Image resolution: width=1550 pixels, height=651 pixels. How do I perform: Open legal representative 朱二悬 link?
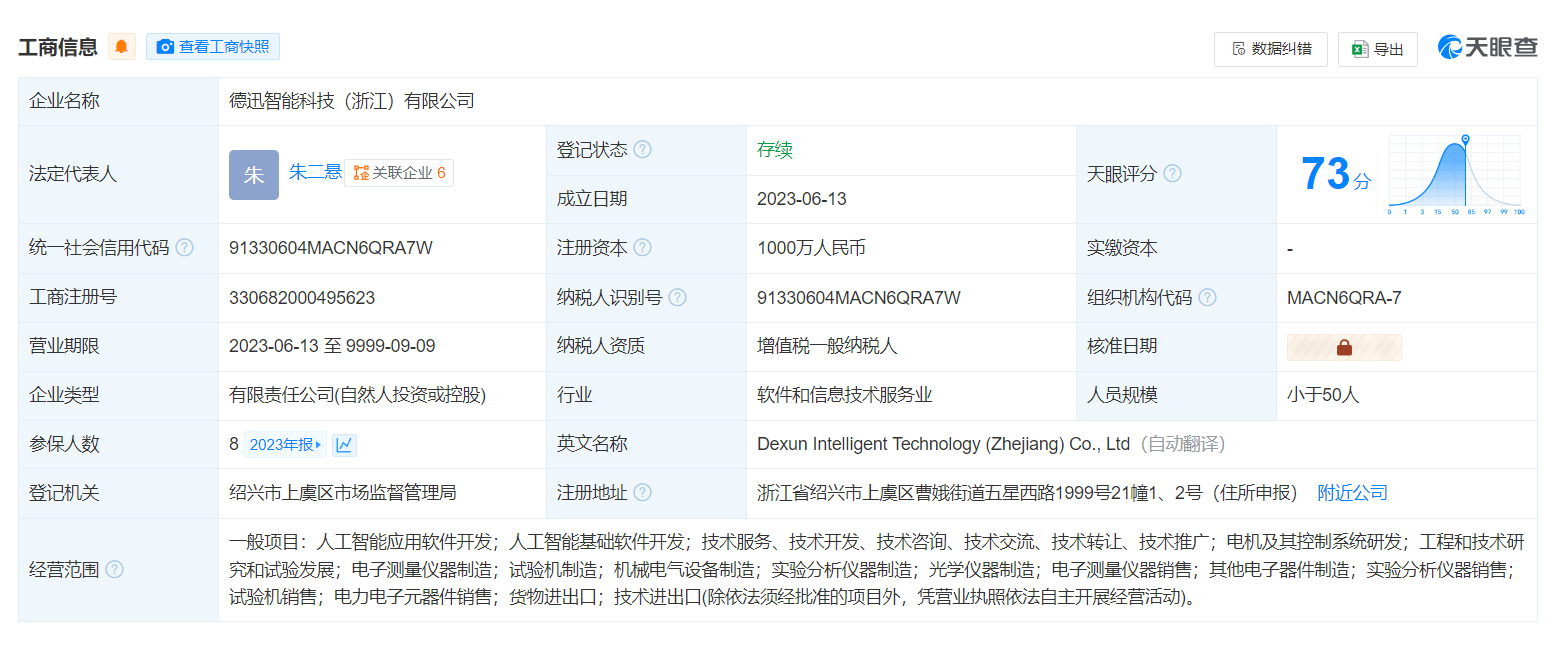pos(315,172)
